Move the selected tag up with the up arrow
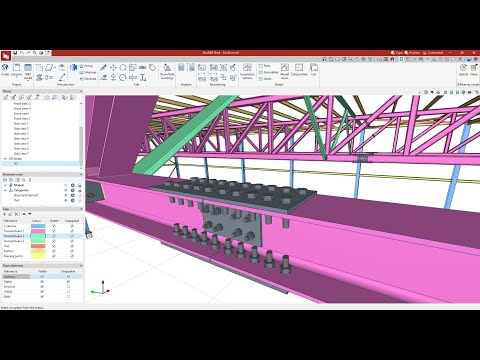The height and width of the screenshot is (360, 480). (x=24, y=214)
